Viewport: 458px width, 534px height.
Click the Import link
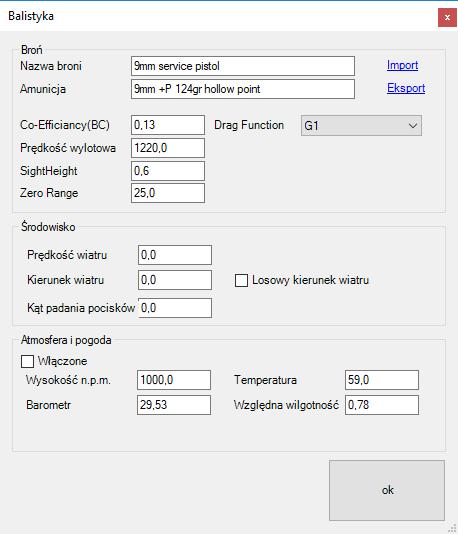402,65
